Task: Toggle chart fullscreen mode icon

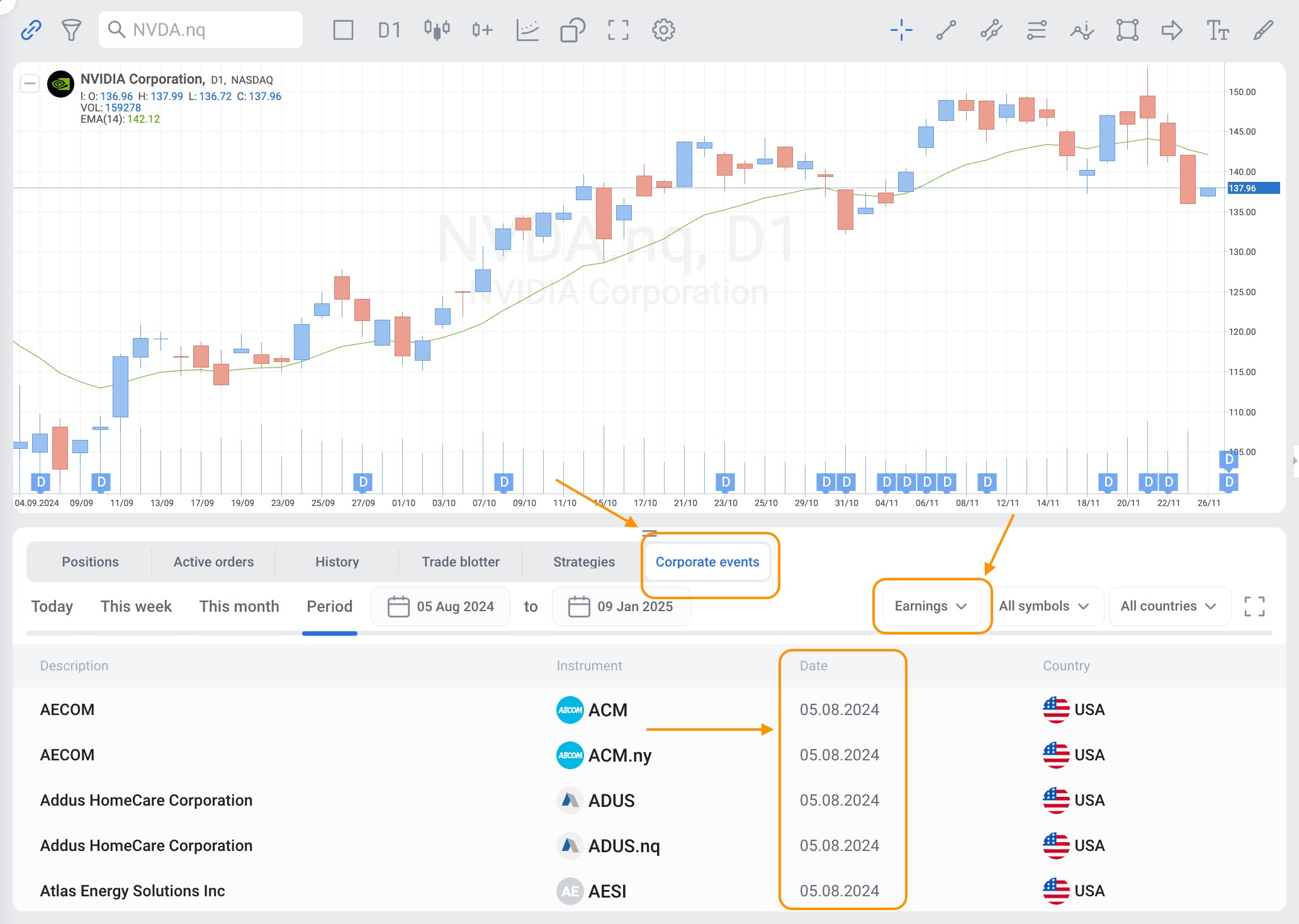Action: click(x=618, y=30)
